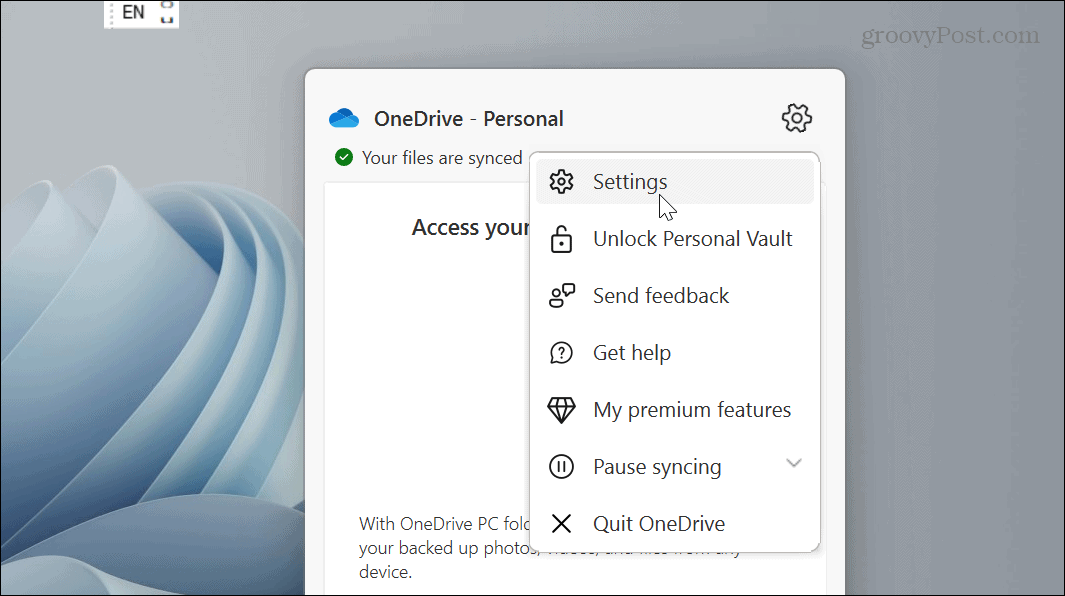Click the 'Access your' heading text

(471, 228)
